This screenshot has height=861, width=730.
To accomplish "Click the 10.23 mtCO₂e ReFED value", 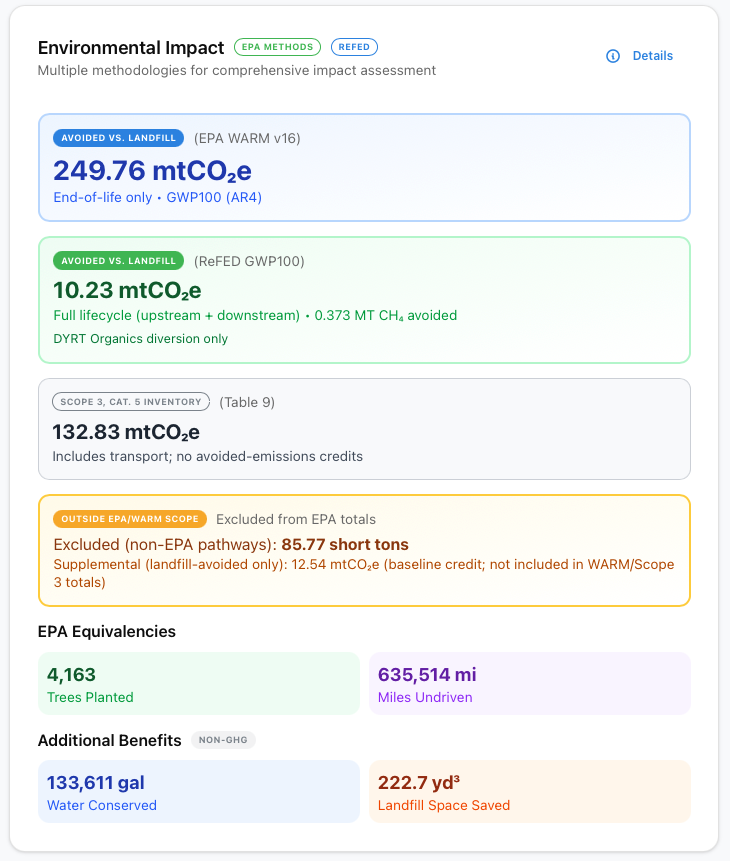I will coord(127,290).
